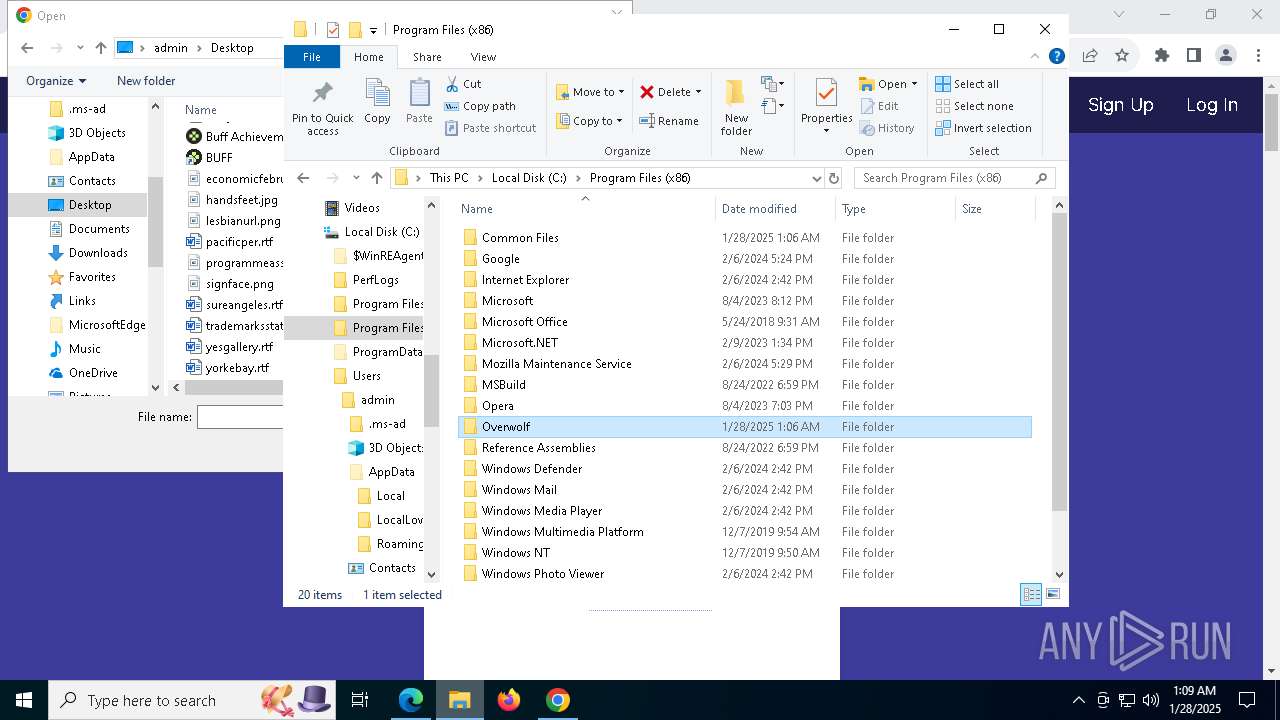
Task: Collapse the ribbon with the chevron
Action: pyautogui.click(x=1036, y=57)
